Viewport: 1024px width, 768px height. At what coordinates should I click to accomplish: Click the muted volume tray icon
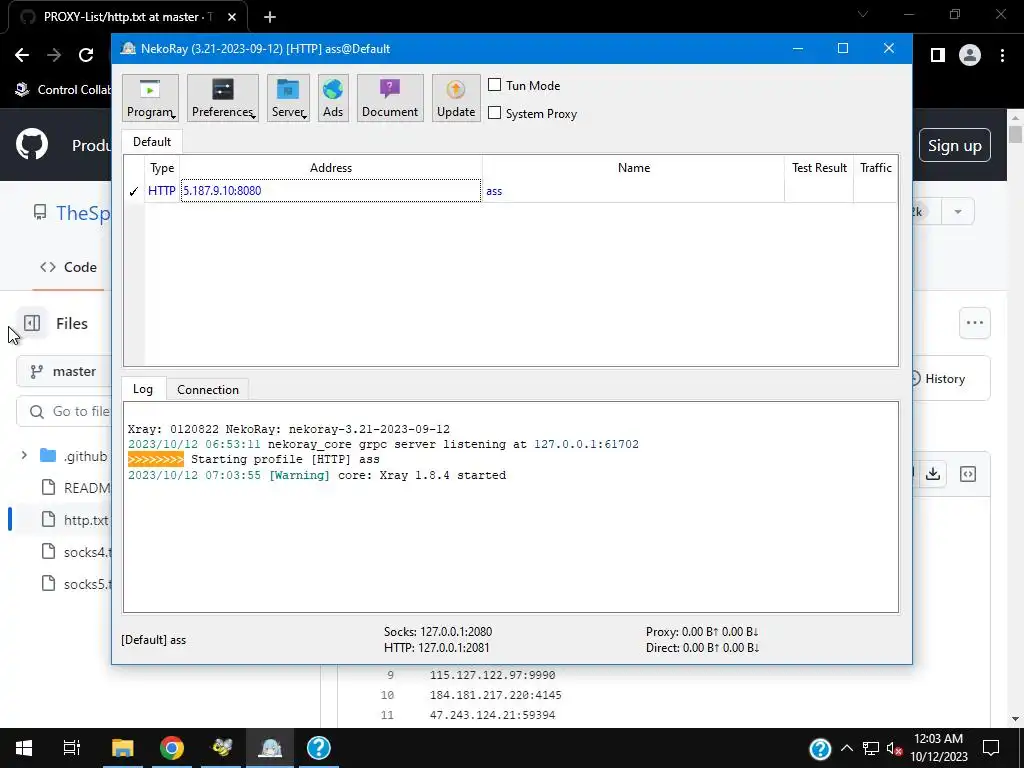coord(894,748)
